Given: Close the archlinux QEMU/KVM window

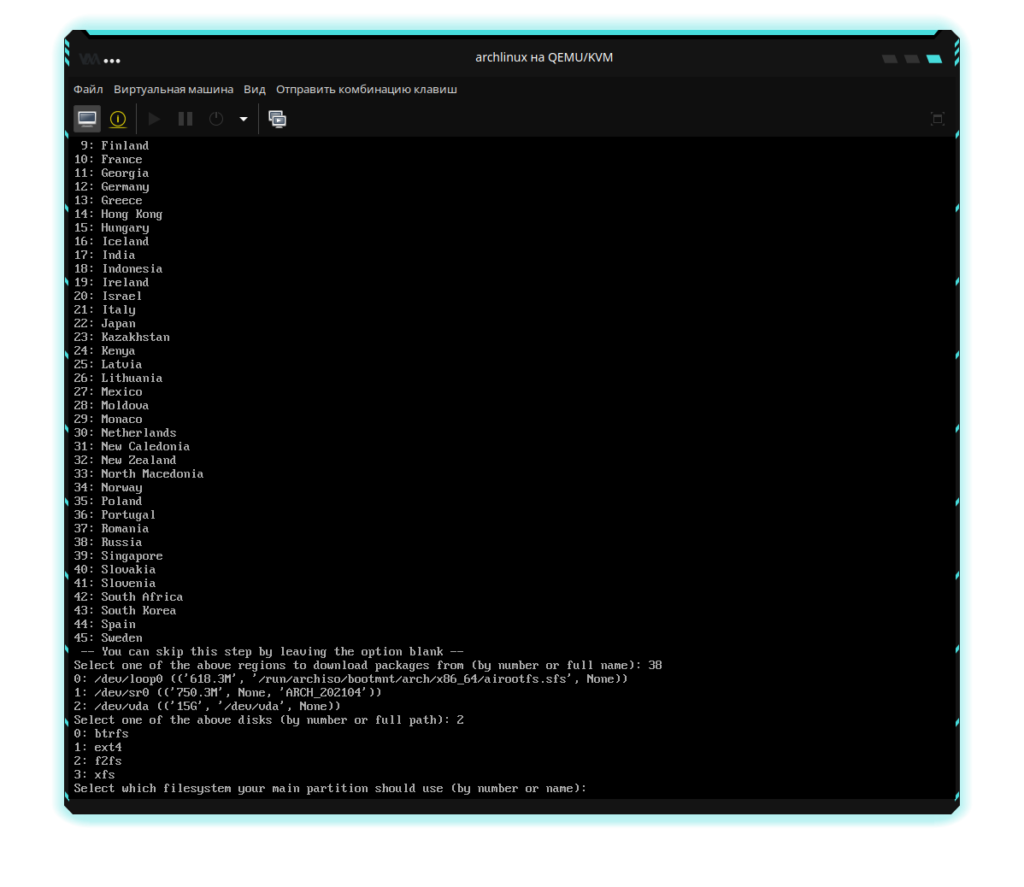Looking at the screenshot, I should (934, 59).
